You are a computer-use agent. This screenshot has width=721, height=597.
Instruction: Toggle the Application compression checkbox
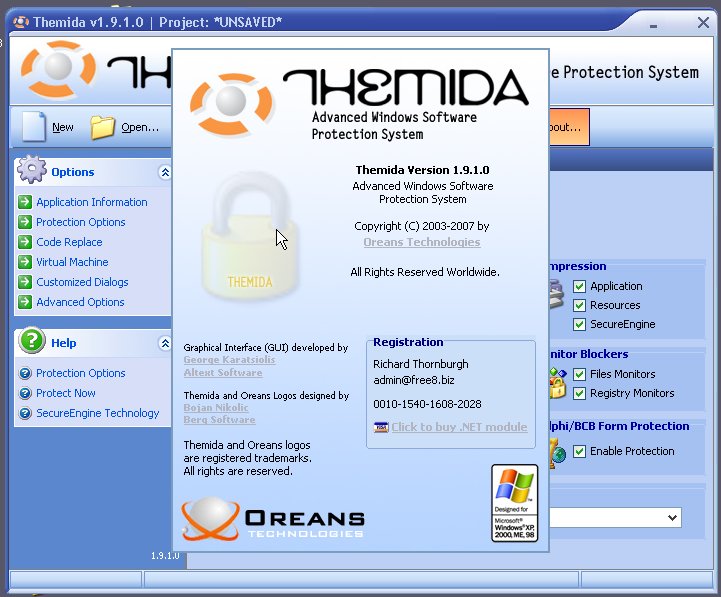pos(579,286)
